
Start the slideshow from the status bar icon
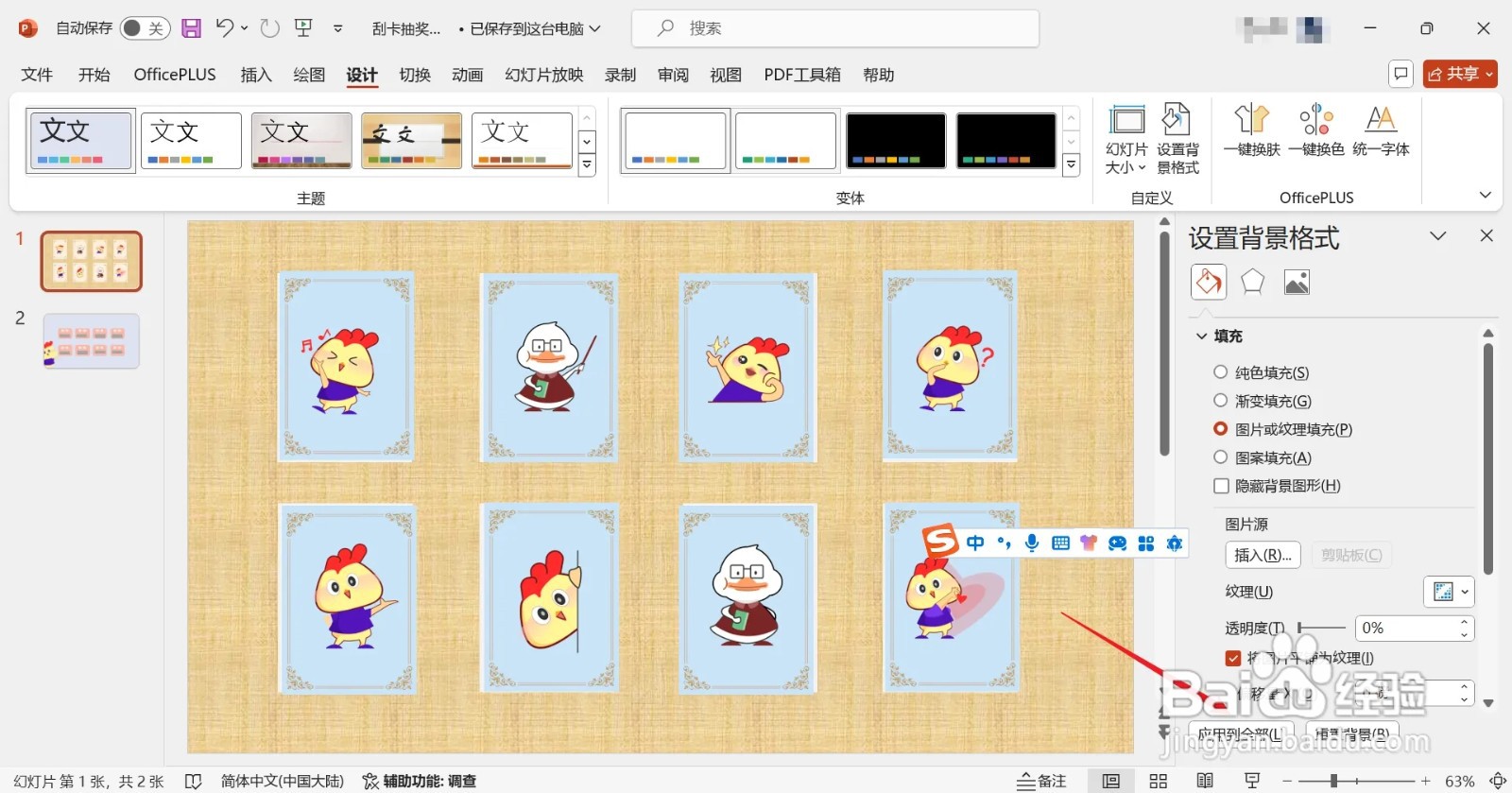[x=1252, y=781]
